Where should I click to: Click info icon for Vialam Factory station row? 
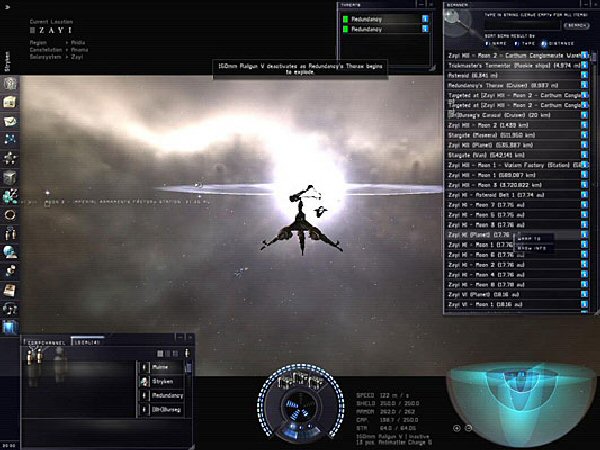point(584,165)
